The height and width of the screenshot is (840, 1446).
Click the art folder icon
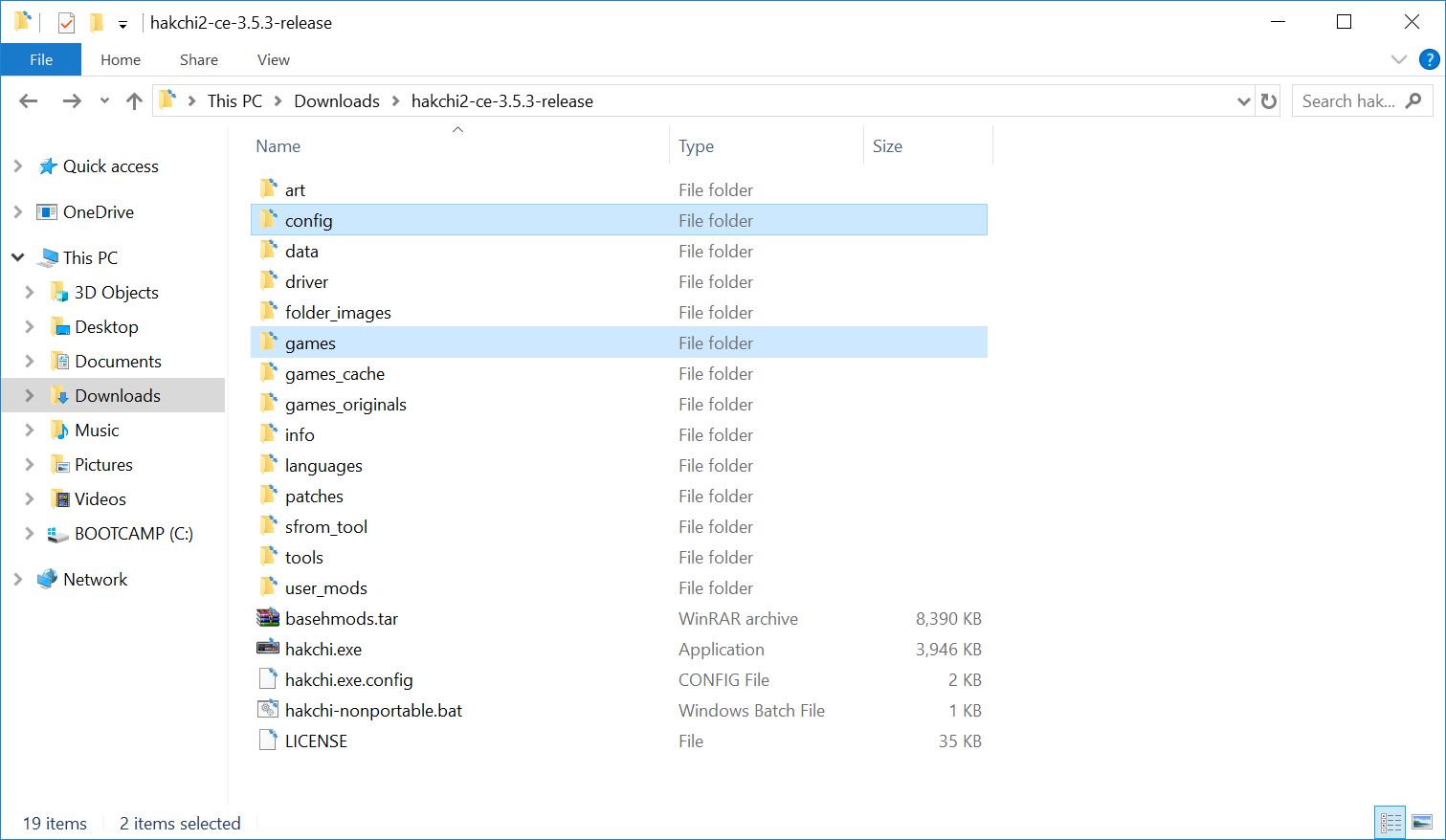point(269,189)
